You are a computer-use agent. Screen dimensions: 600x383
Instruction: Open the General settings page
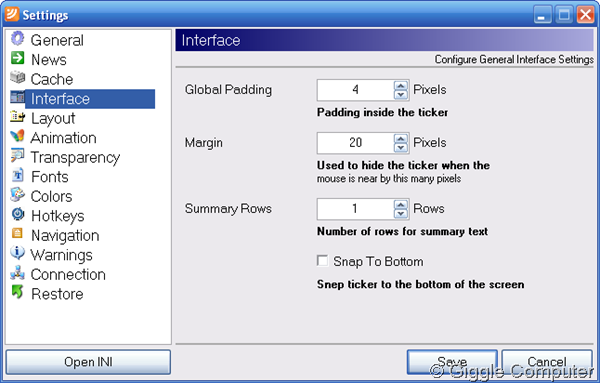(57, 40)
